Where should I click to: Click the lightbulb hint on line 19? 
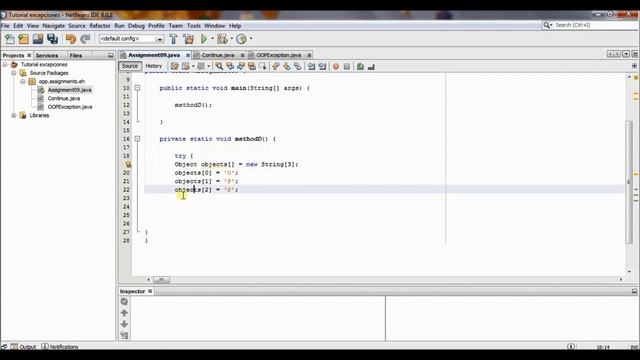pyautogui.click(x=128, y=164)
